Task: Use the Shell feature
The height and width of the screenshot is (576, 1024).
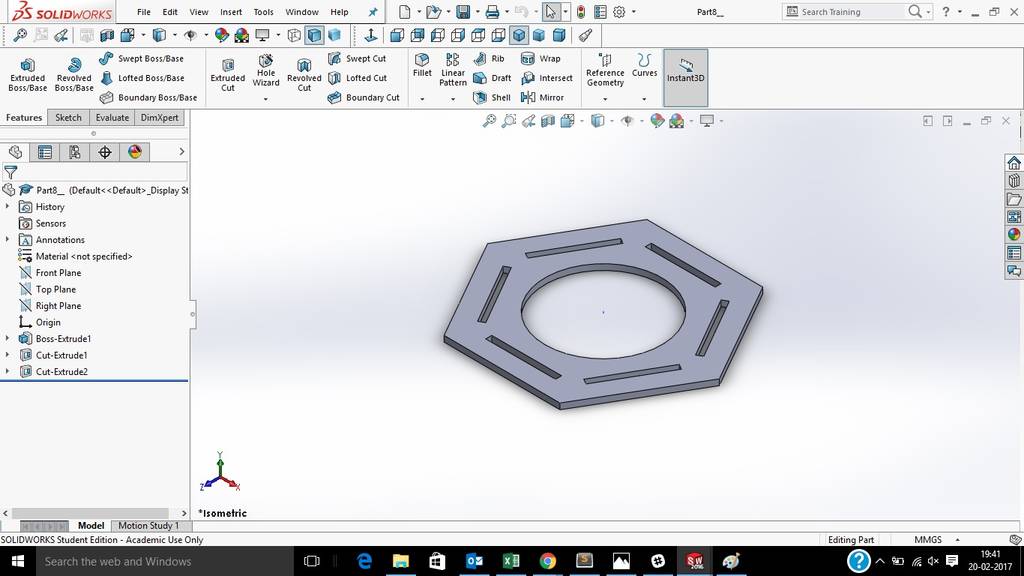Action: [492, 97]
